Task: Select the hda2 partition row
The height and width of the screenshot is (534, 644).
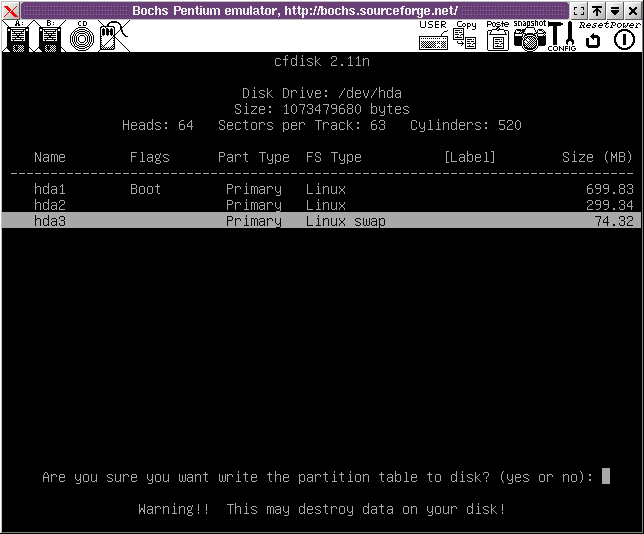Action: (x=321, y=205)
